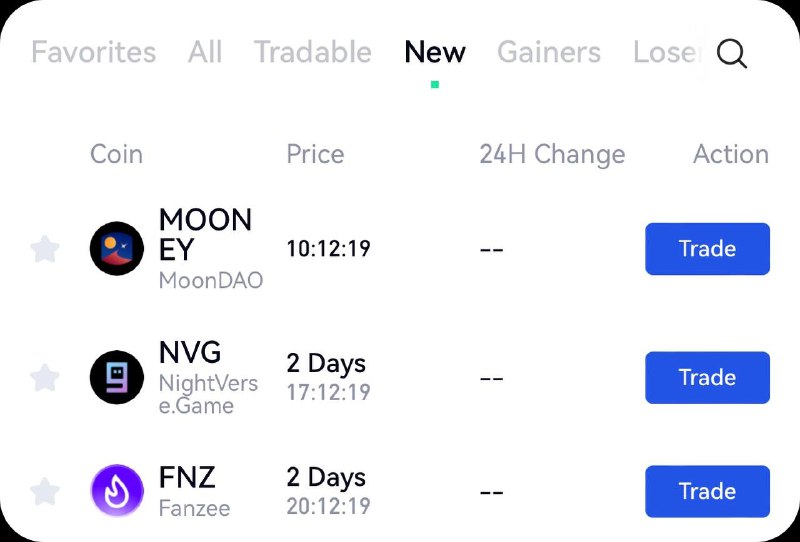Favorite MOONEY with the star
The width and height of the screenshot is (800, 542).
click(x=45, y=249)
